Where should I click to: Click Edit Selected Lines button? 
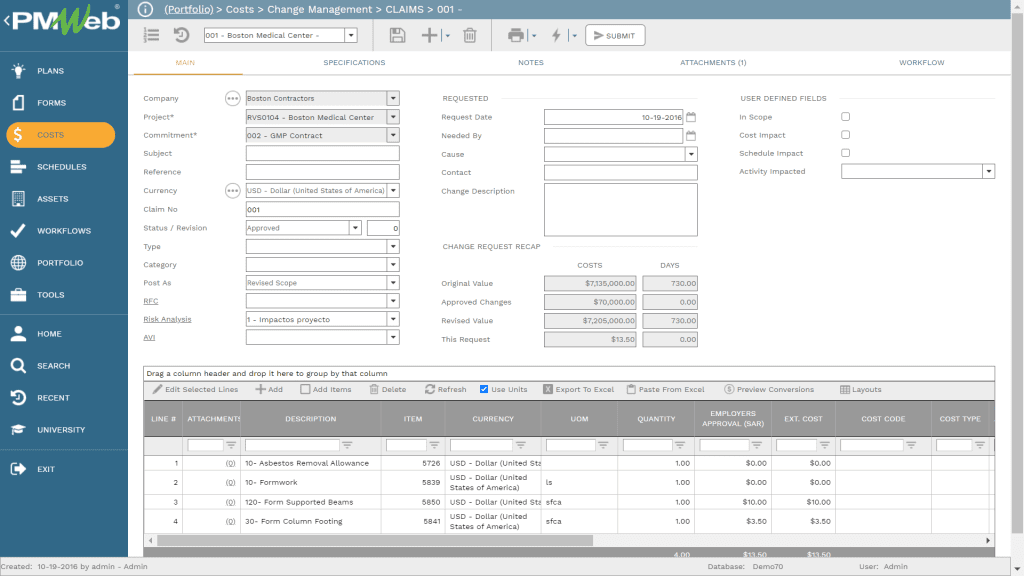click(x=195, y=389)
